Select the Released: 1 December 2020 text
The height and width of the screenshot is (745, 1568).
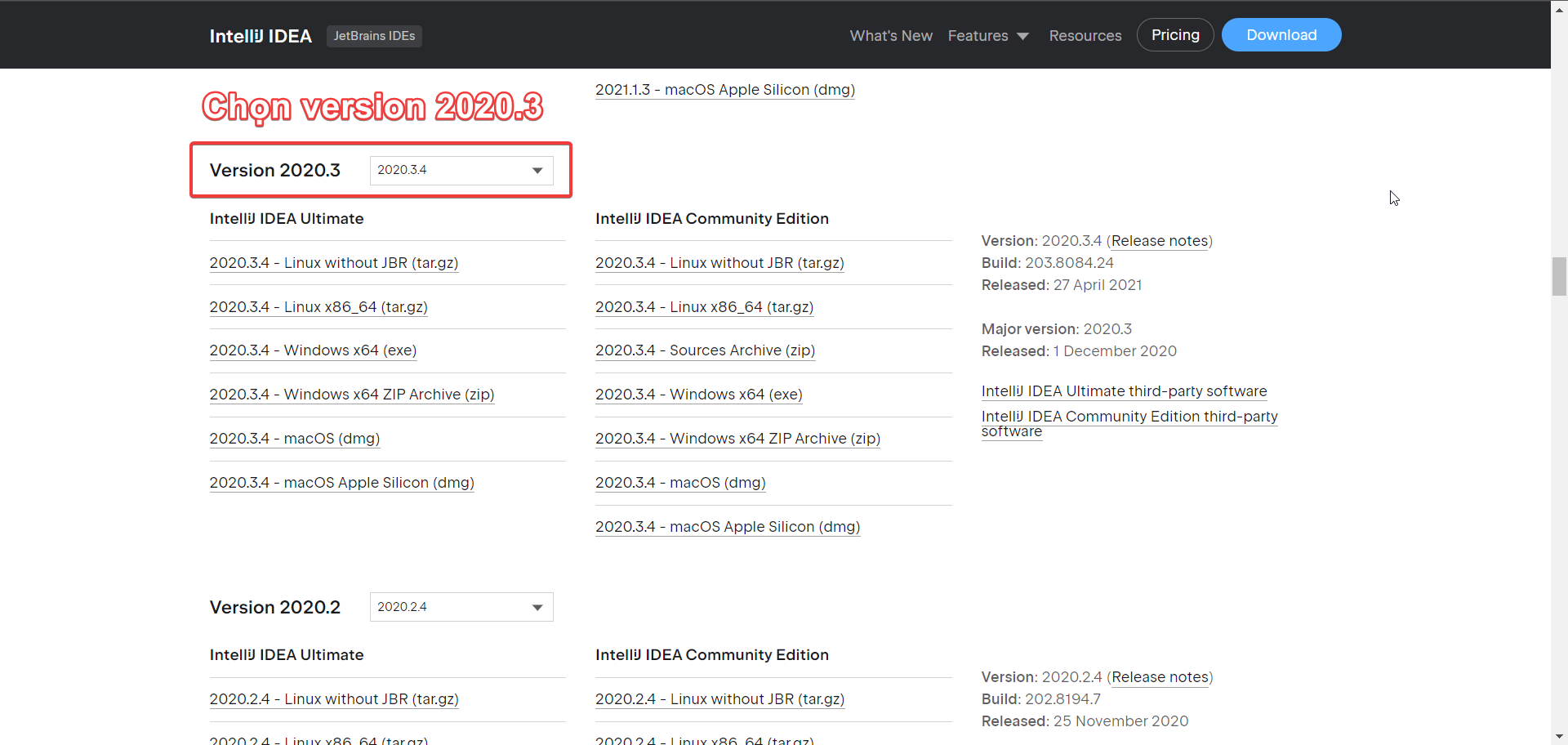click(x=1079, y=351)
